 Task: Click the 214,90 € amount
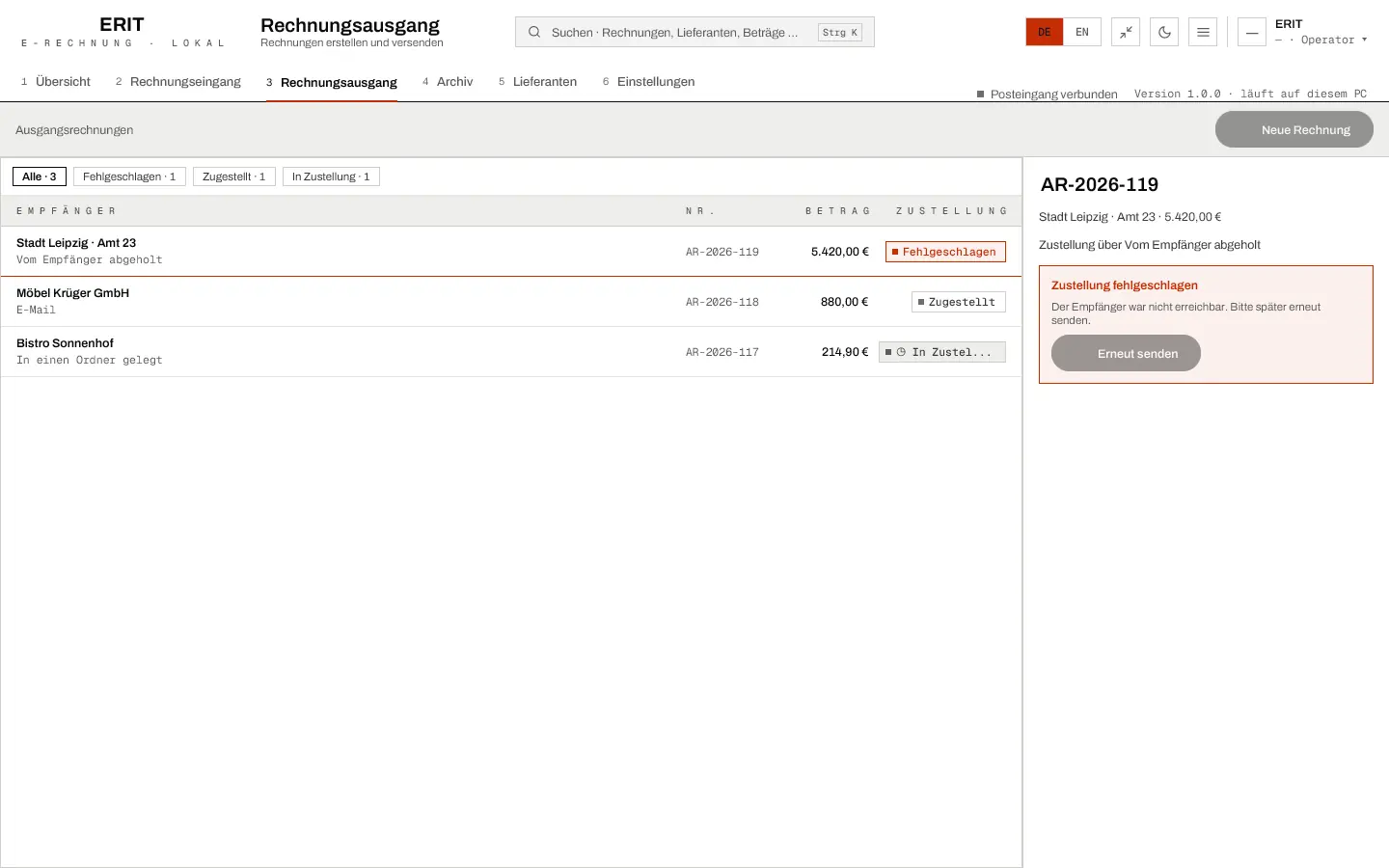click(845, 352)
